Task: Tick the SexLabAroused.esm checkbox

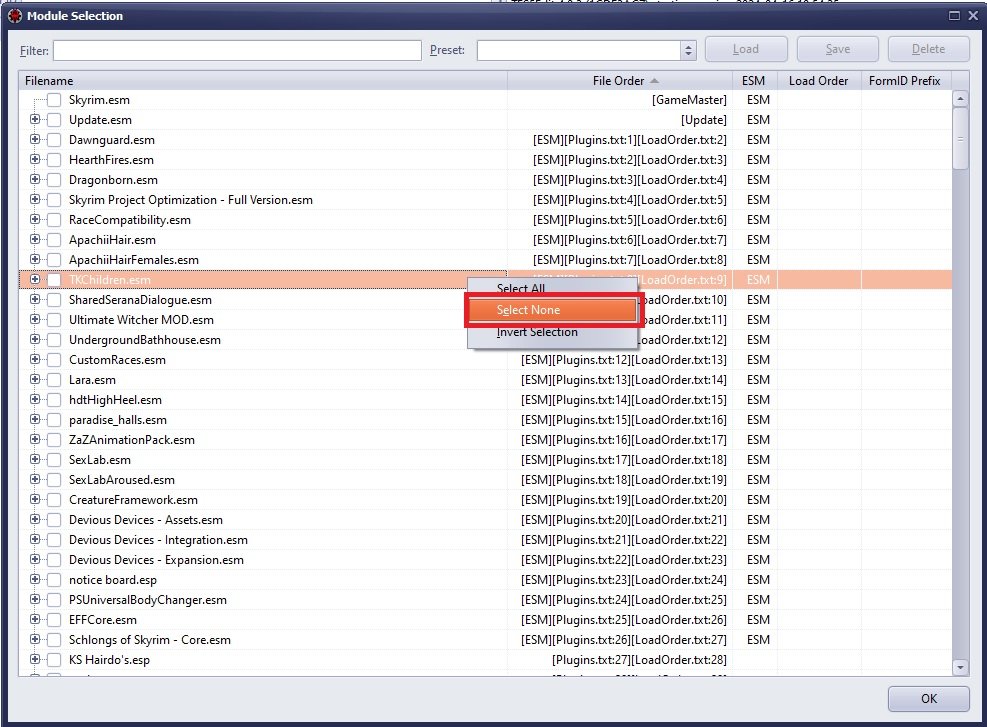Action: tap(54, 480)
